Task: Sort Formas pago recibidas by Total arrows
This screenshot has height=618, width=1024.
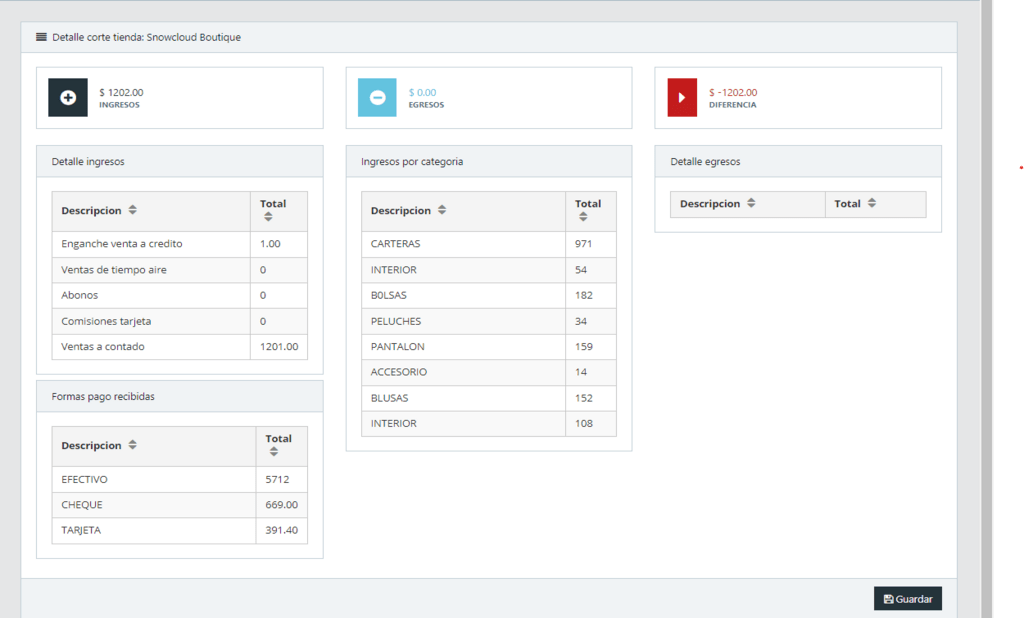Action: (274, 452)
